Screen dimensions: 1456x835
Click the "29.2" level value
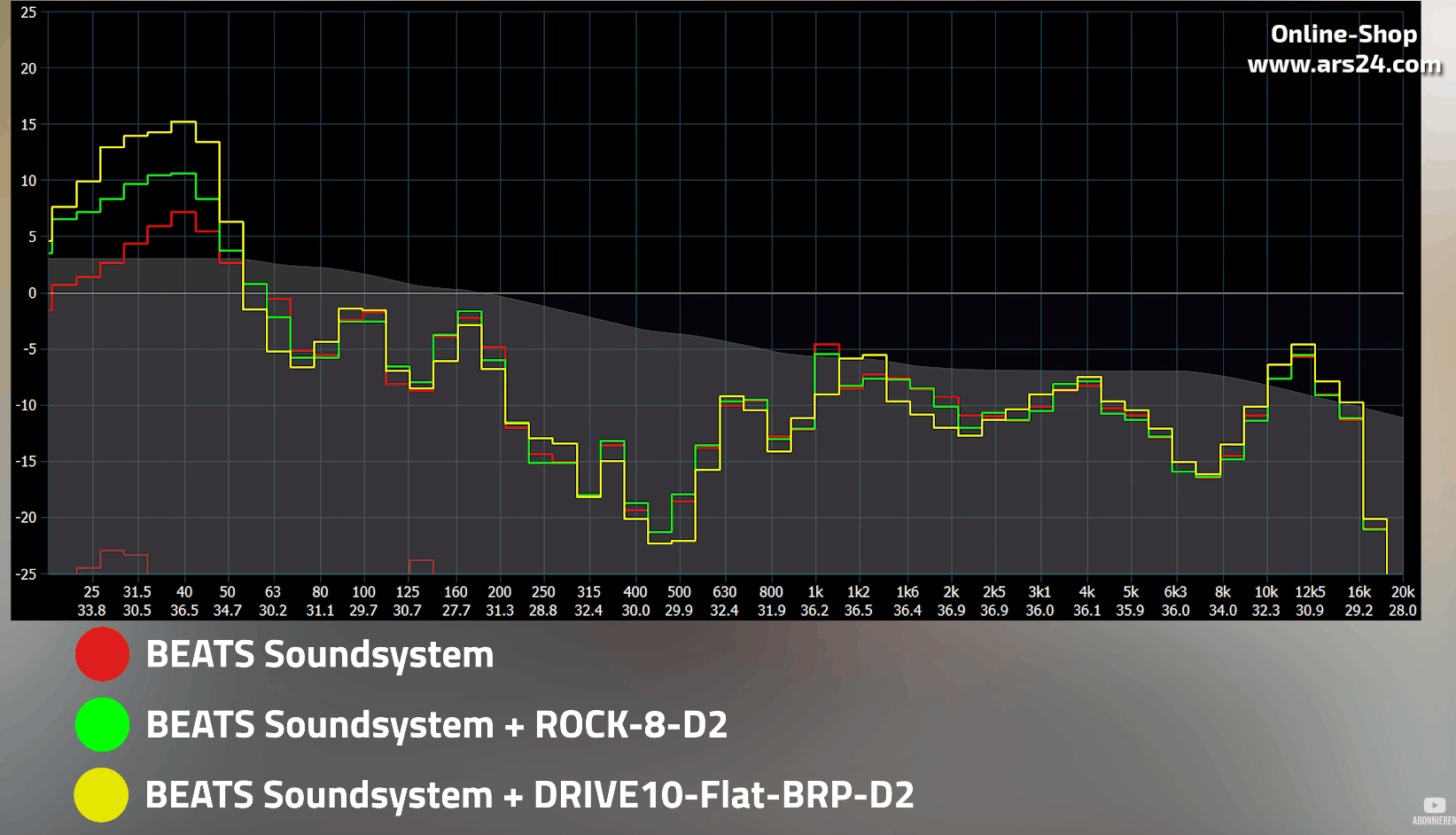click(x=1359, y=610)
